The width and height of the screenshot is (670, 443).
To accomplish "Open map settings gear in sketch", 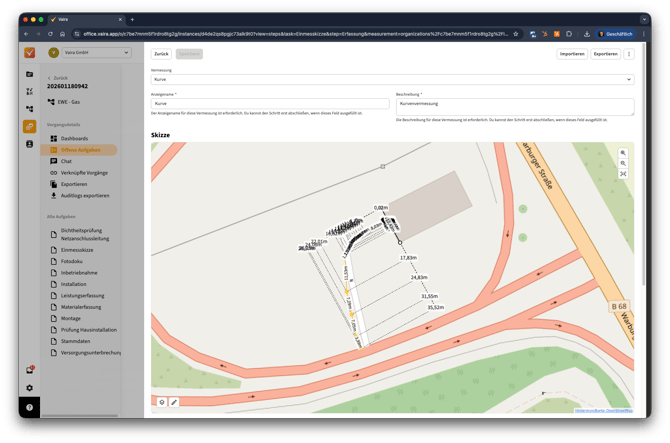I will coord(162,402).
